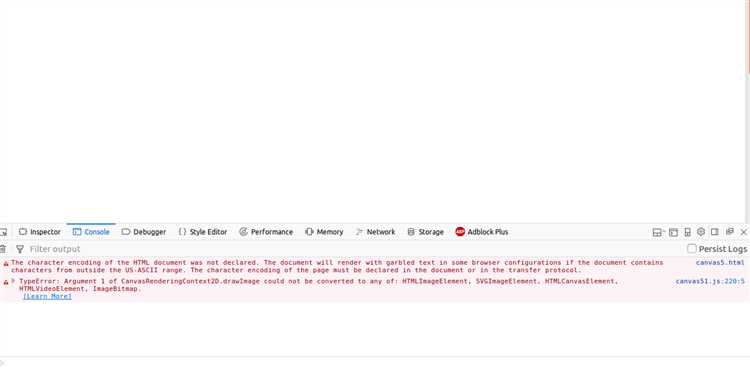Click the 'TypeError: Argument 1 of CanvasRenderingContext2D.drawImage' message
Image resolution: width=750 pixels, height=368 pixels.
319,285
